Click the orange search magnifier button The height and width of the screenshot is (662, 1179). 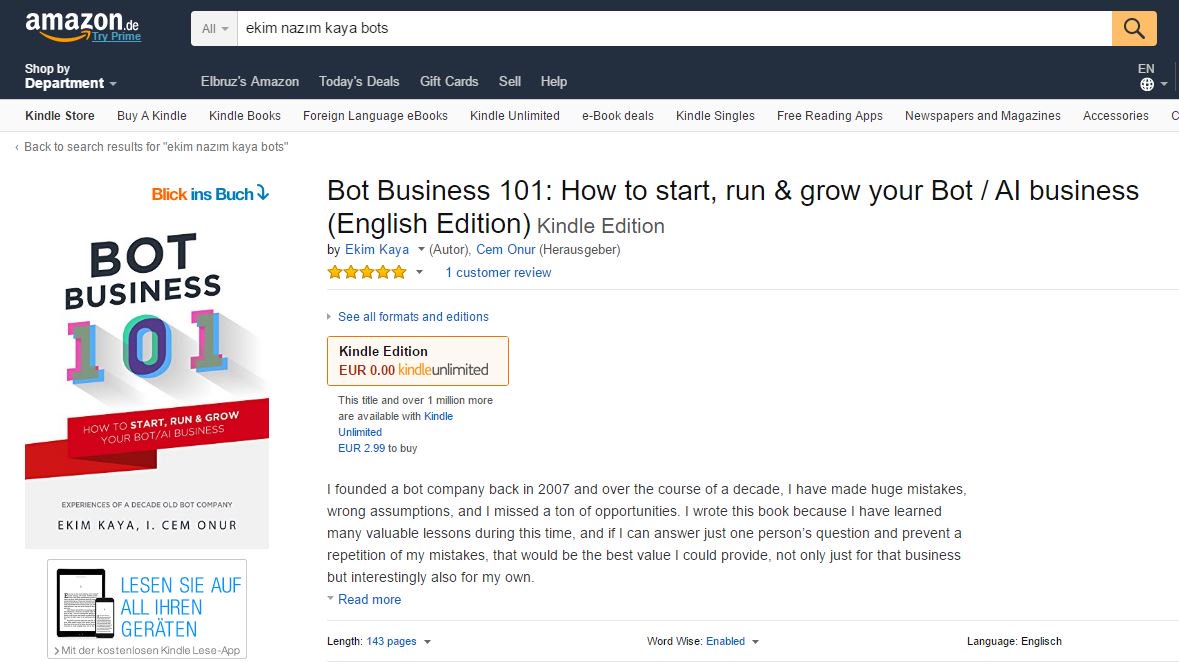[1134, 29]
